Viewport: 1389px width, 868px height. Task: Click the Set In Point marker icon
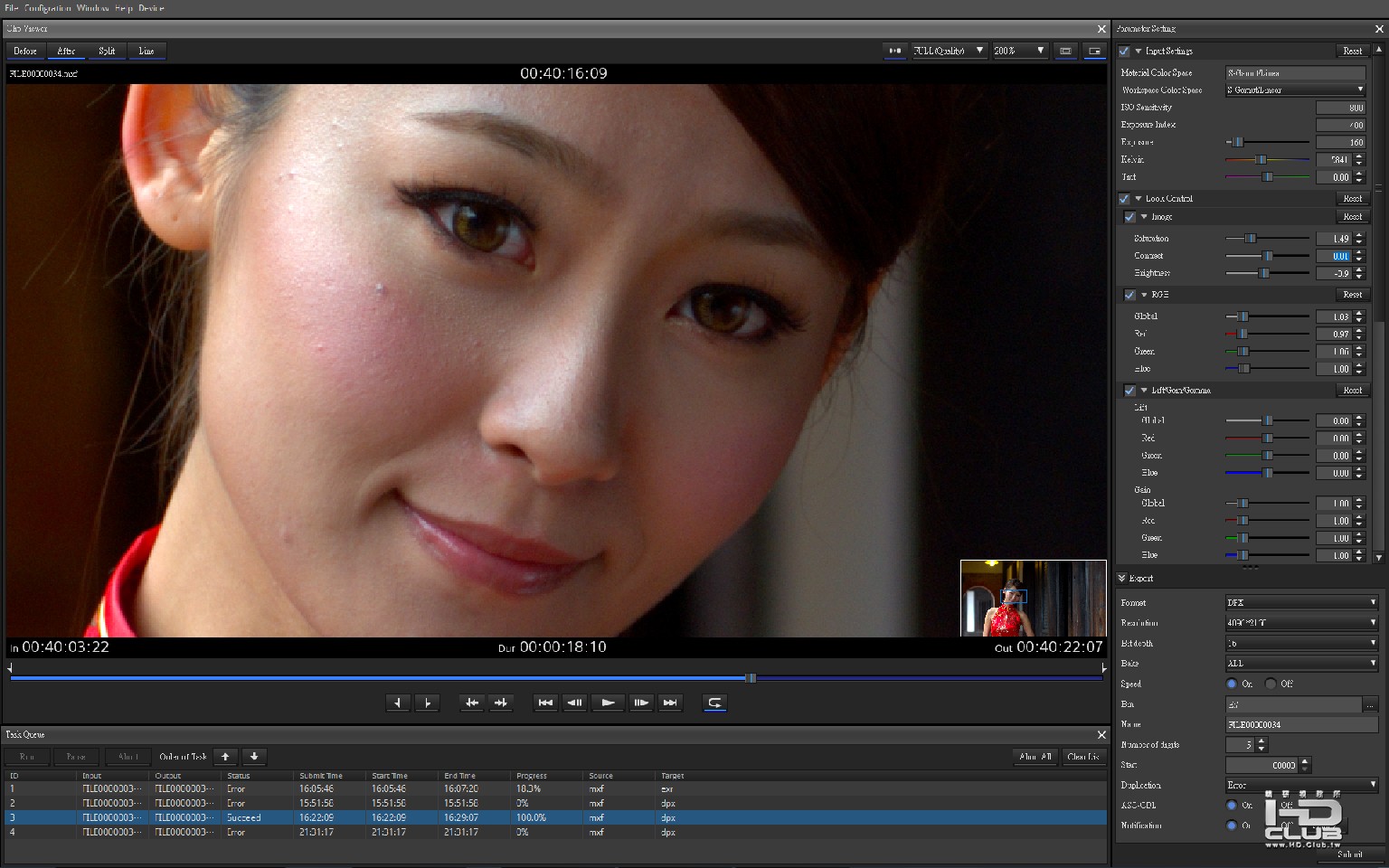pyautogui.click(x=398, y=703)
